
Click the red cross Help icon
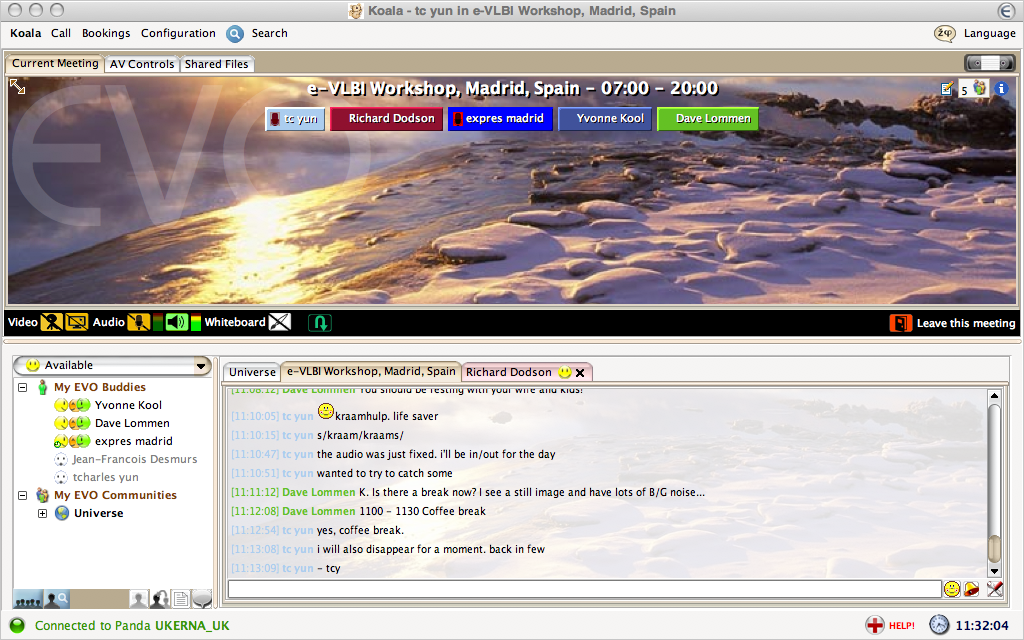point(875,625)
